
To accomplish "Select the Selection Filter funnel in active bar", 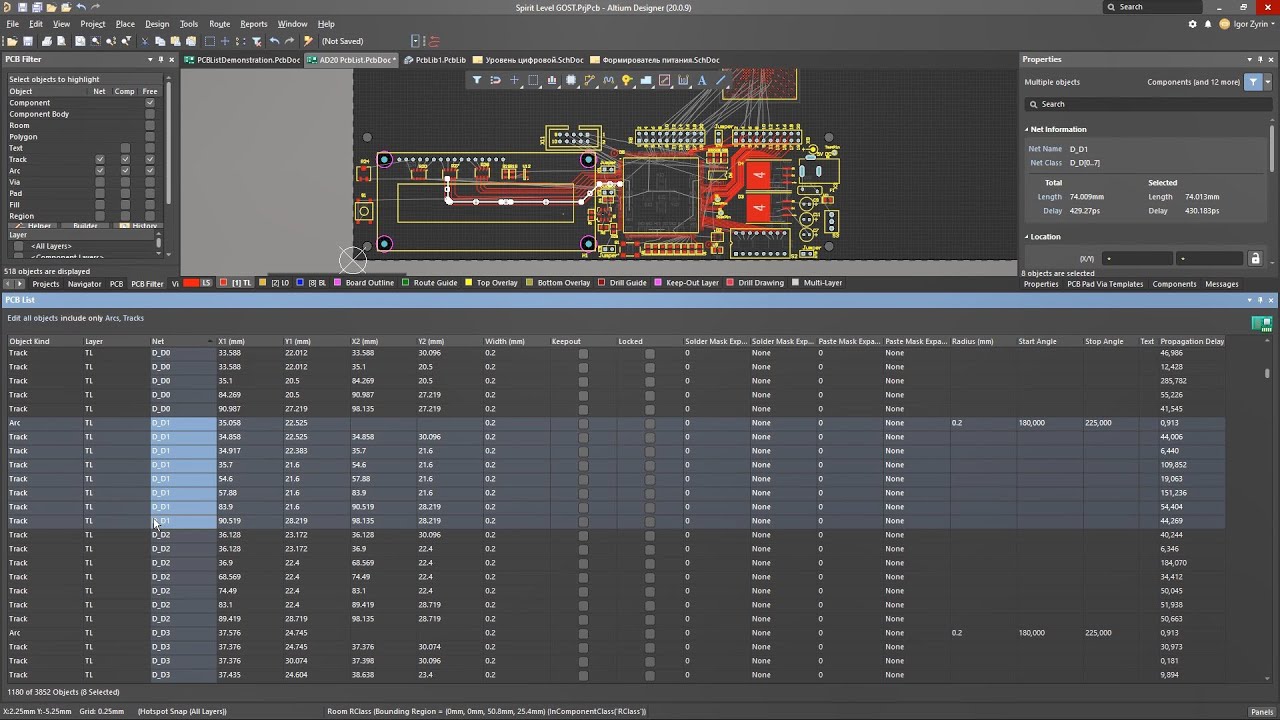I will 477,80.
